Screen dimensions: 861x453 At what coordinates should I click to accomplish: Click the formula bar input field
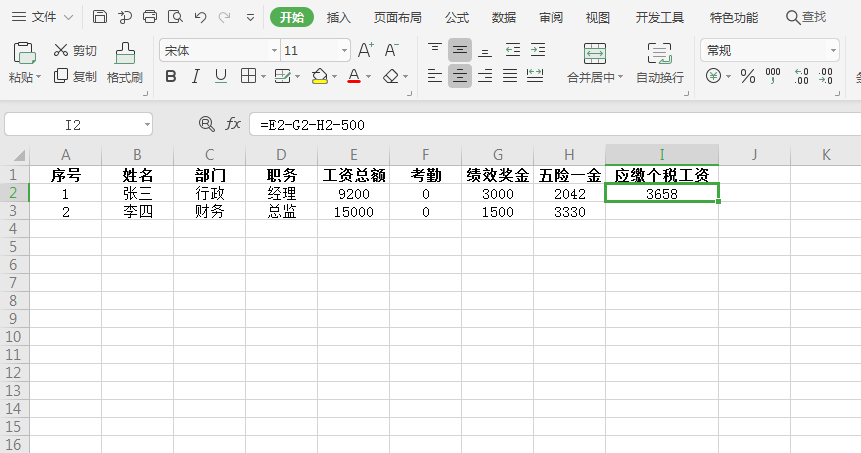click(550, 124)
